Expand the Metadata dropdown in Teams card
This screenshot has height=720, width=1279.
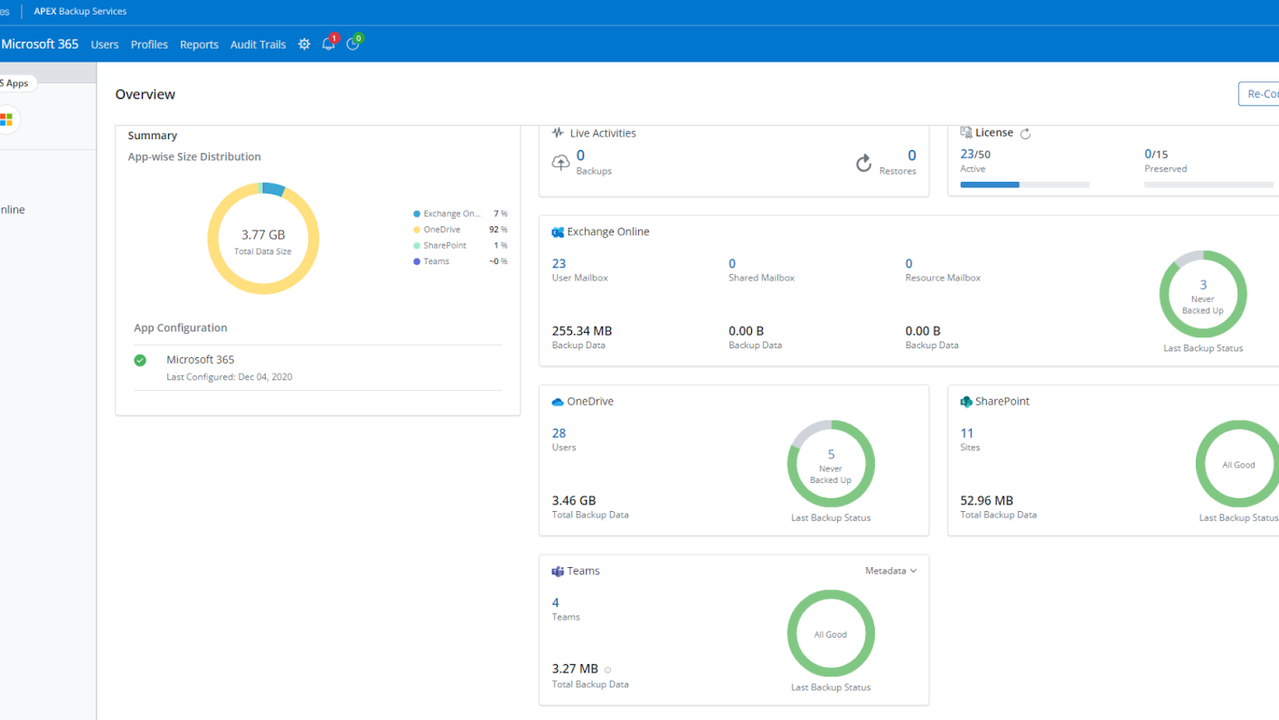pyautogui.click(x=890, y=571)
